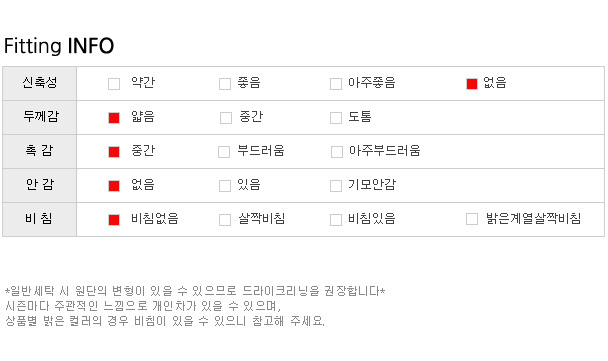
Task: Check the 밝은계열살짝비침 checkbox
Action: tap(472, 219)
